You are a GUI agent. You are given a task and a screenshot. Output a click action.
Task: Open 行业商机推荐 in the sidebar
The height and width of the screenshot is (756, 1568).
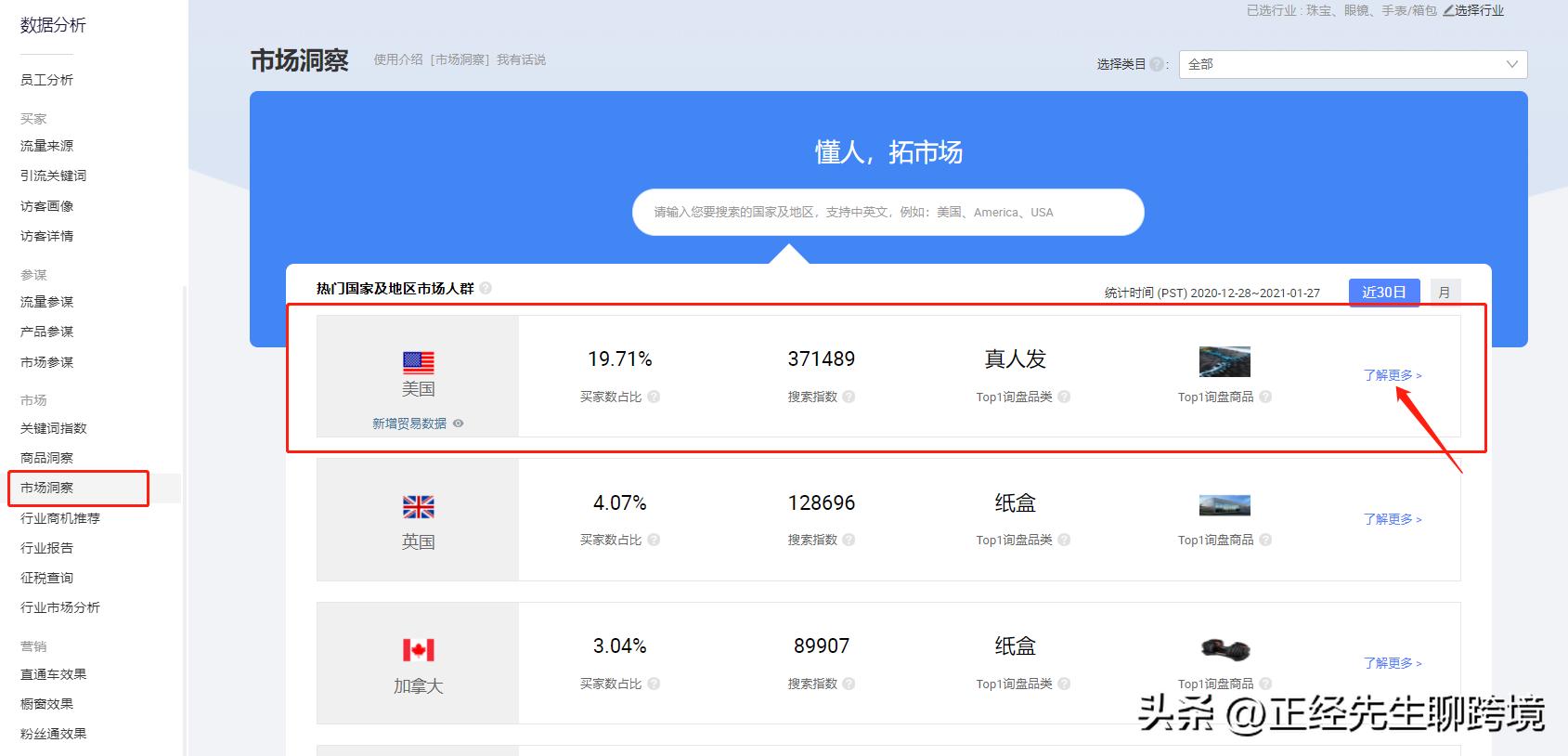(x=59, y=518)
